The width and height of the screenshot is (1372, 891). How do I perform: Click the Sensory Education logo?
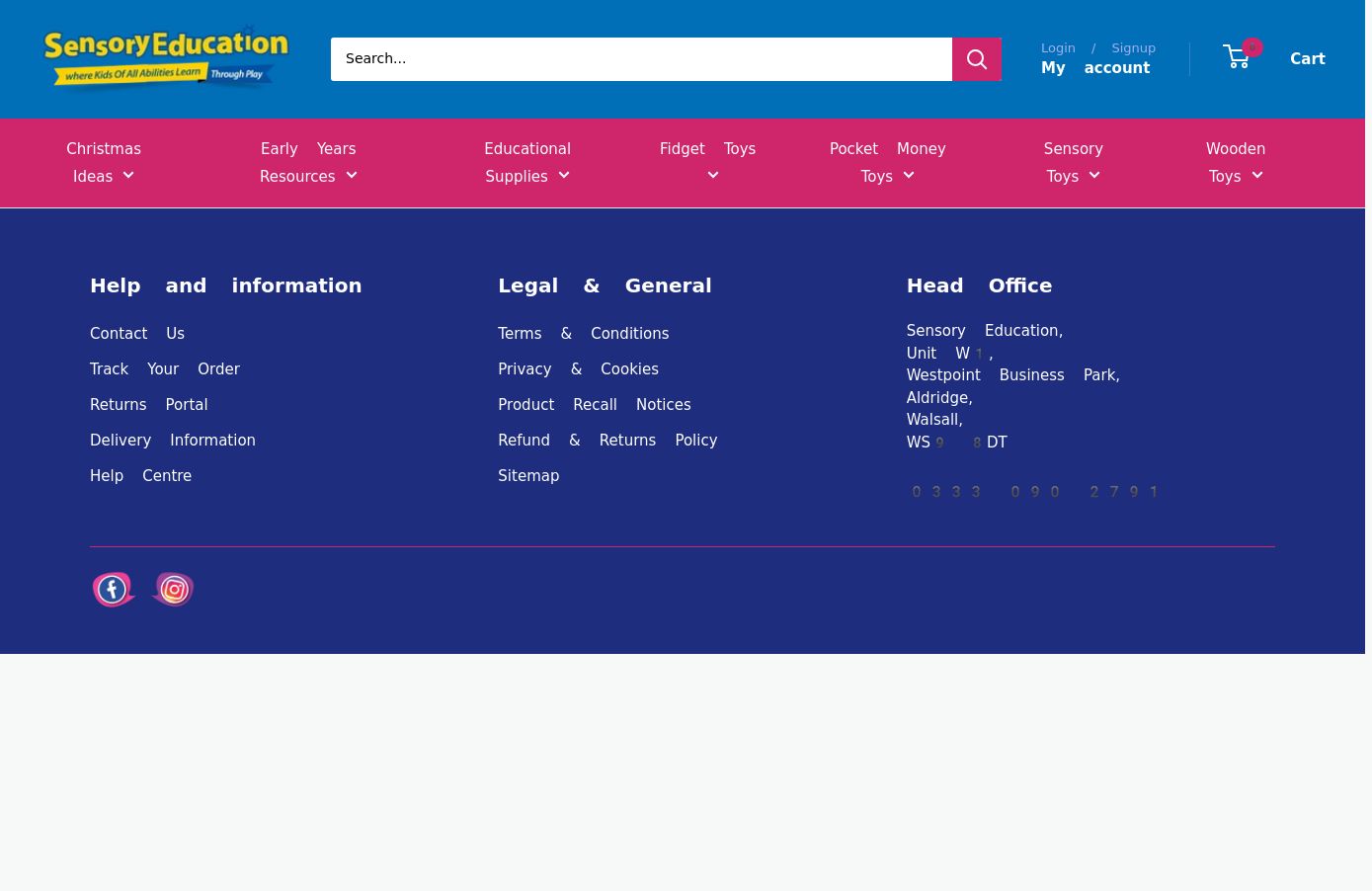(166, 58)
